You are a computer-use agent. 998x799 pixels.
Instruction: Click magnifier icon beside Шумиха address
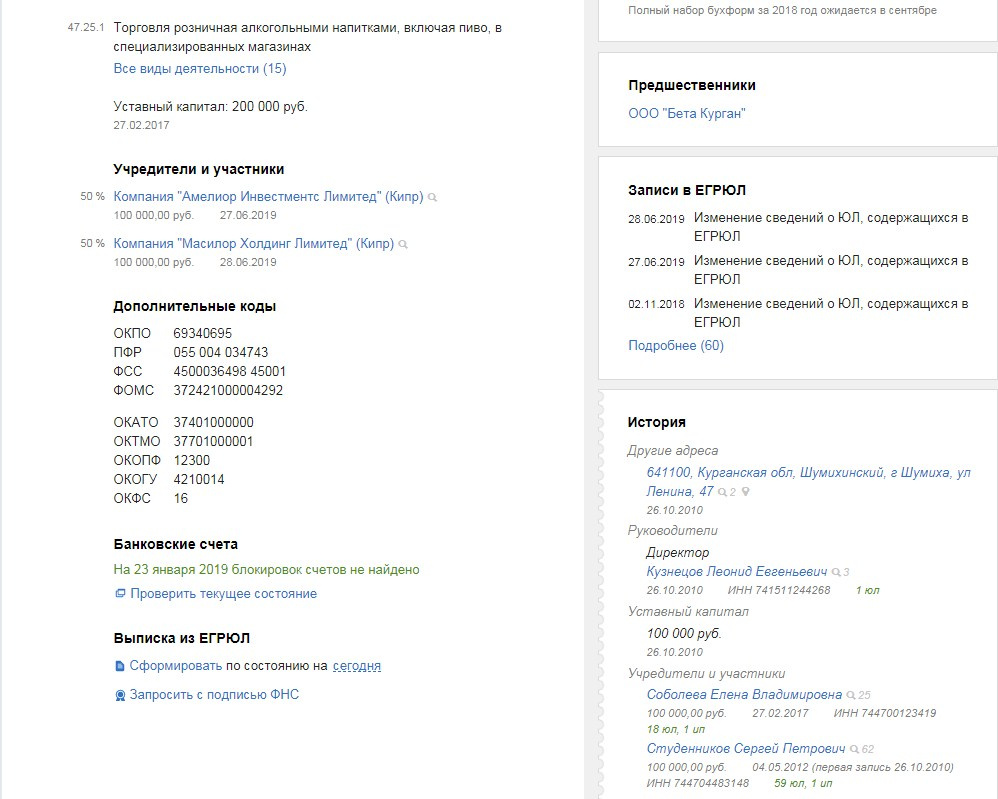[722, 492]
